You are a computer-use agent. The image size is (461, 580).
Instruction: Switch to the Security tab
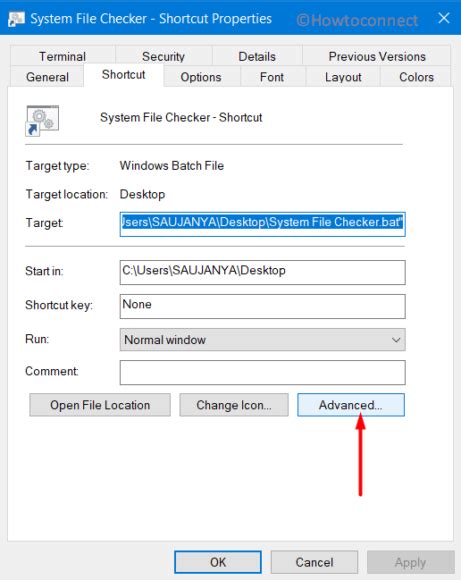click(x=163, y=56)
